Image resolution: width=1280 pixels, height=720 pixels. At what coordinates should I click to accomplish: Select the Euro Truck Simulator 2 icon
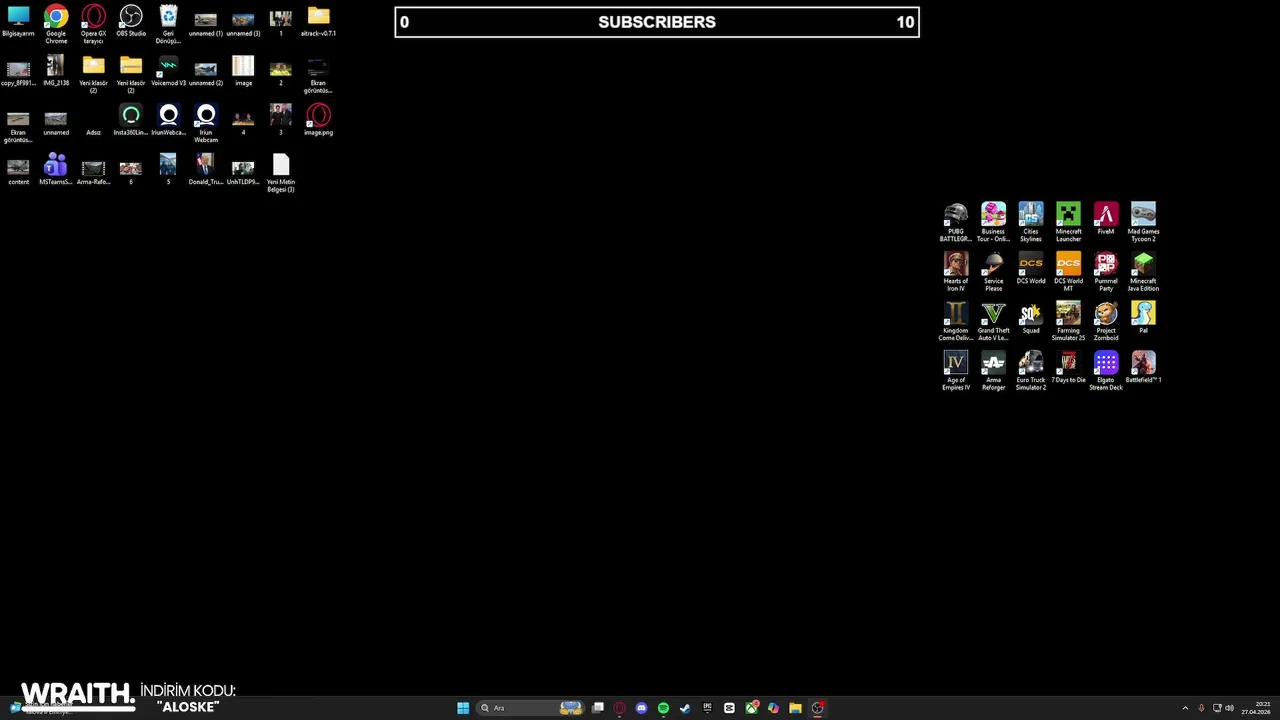tap(1031, 370)
